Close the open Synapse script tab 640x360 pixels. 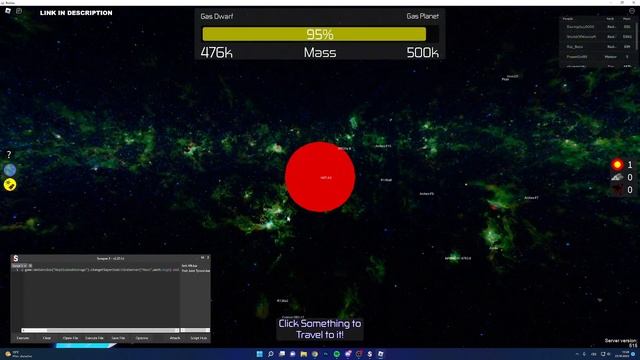pos(25,266)
